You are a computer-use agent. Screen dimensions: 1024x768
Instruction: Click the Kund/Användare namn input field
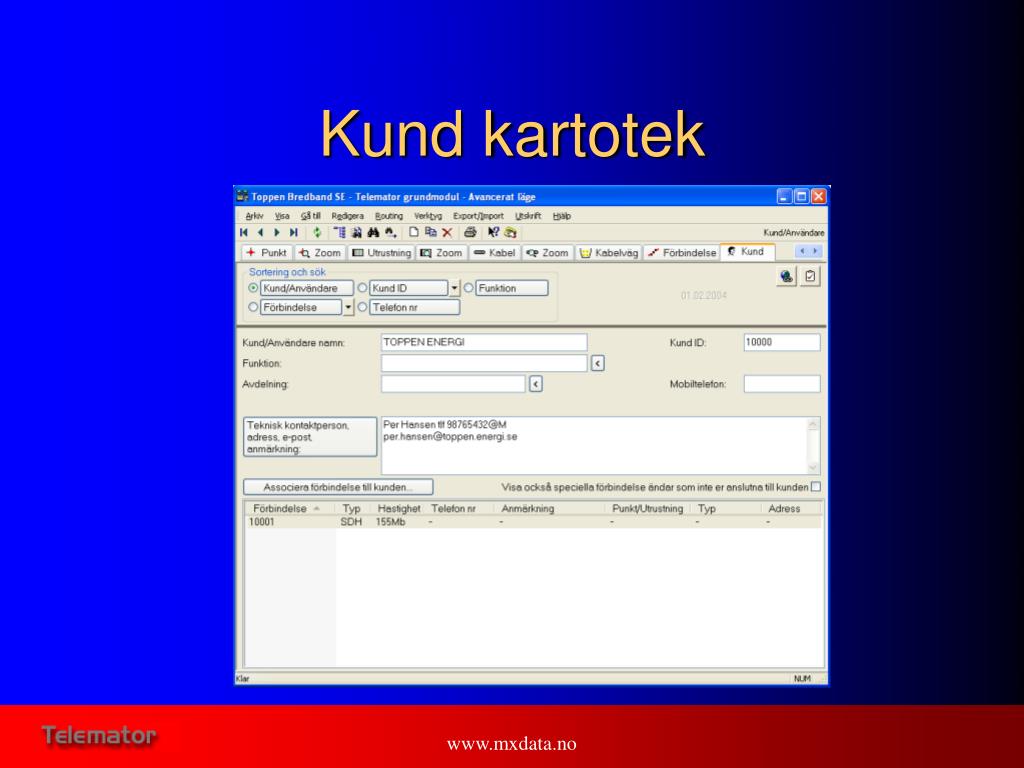tap(484, 342)
